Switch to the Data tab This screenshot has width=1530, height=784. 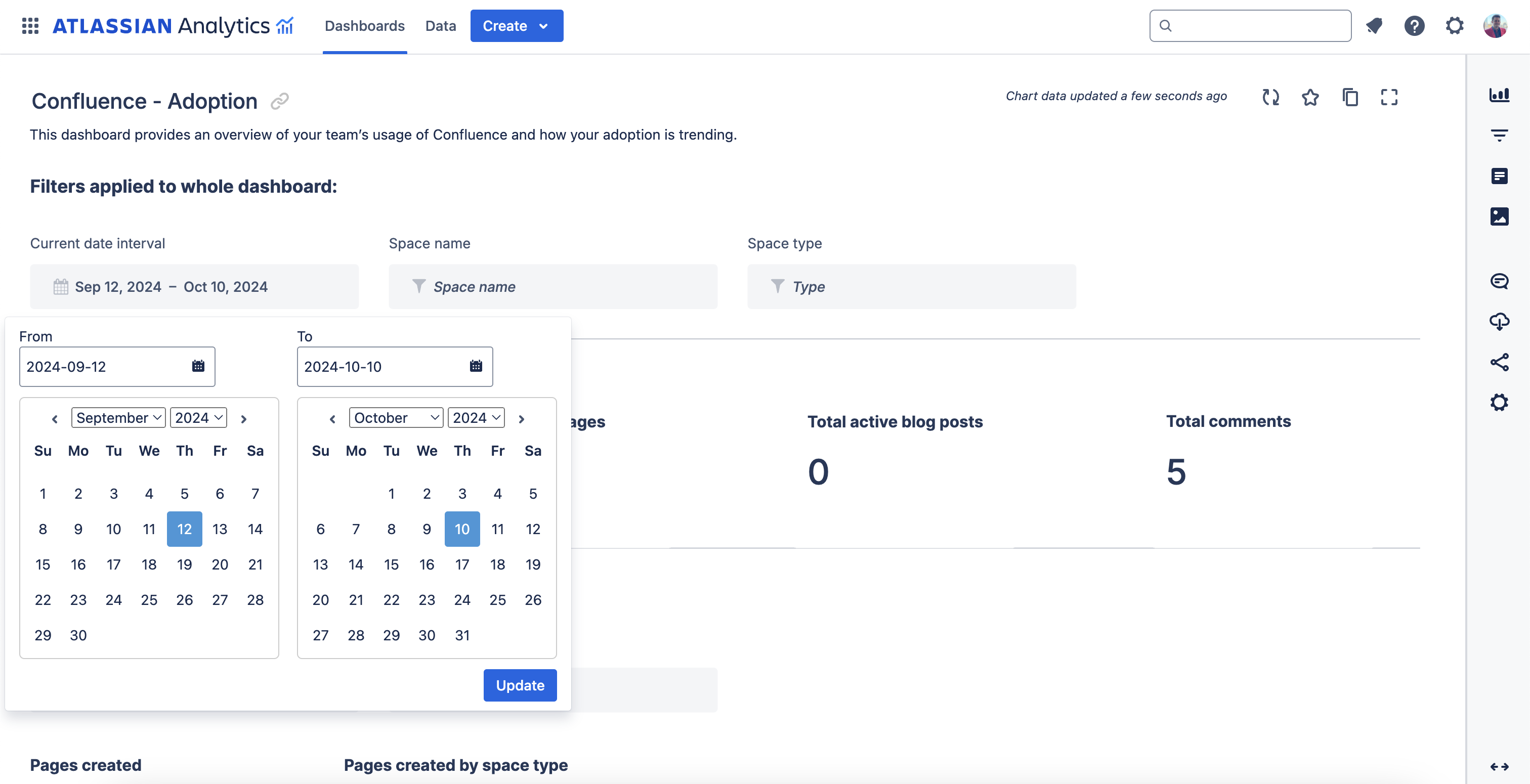click(441, 25)
